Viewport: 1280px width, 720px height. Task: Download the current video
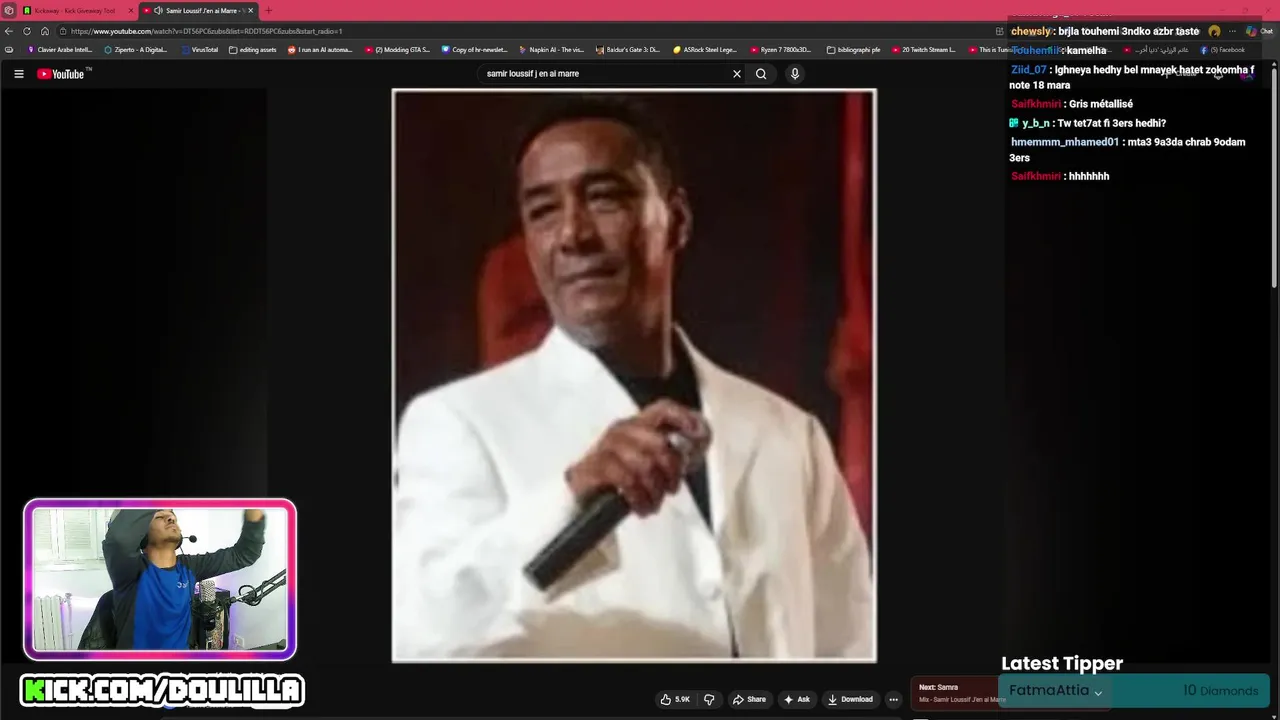coord(850,700)
